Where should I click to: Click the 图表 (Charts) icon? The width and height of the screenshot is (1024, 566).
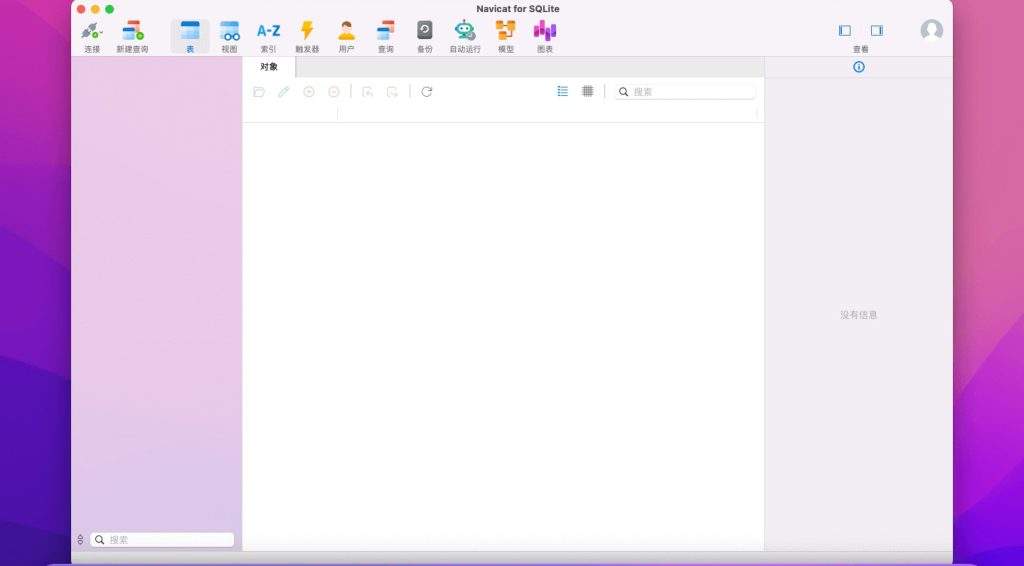coord(544,31)
